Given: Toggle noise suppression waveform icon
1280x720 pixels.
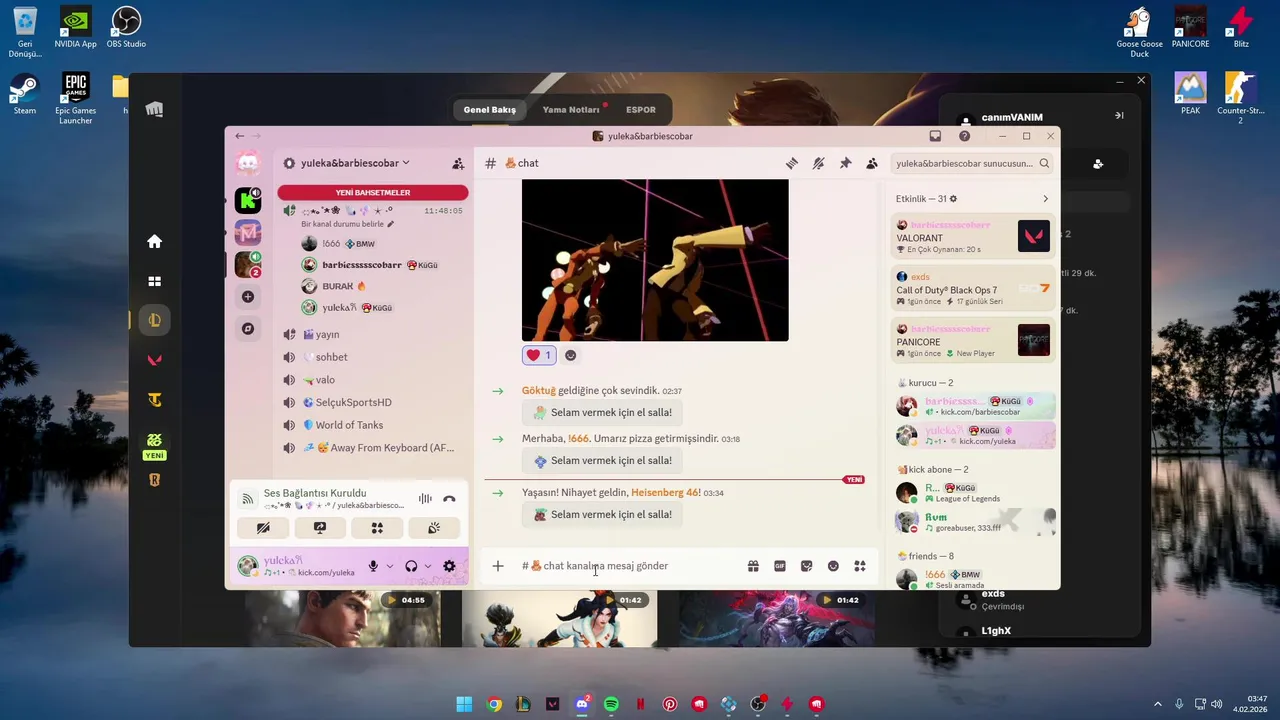Looking at the screenshot, I should point(425,498).
